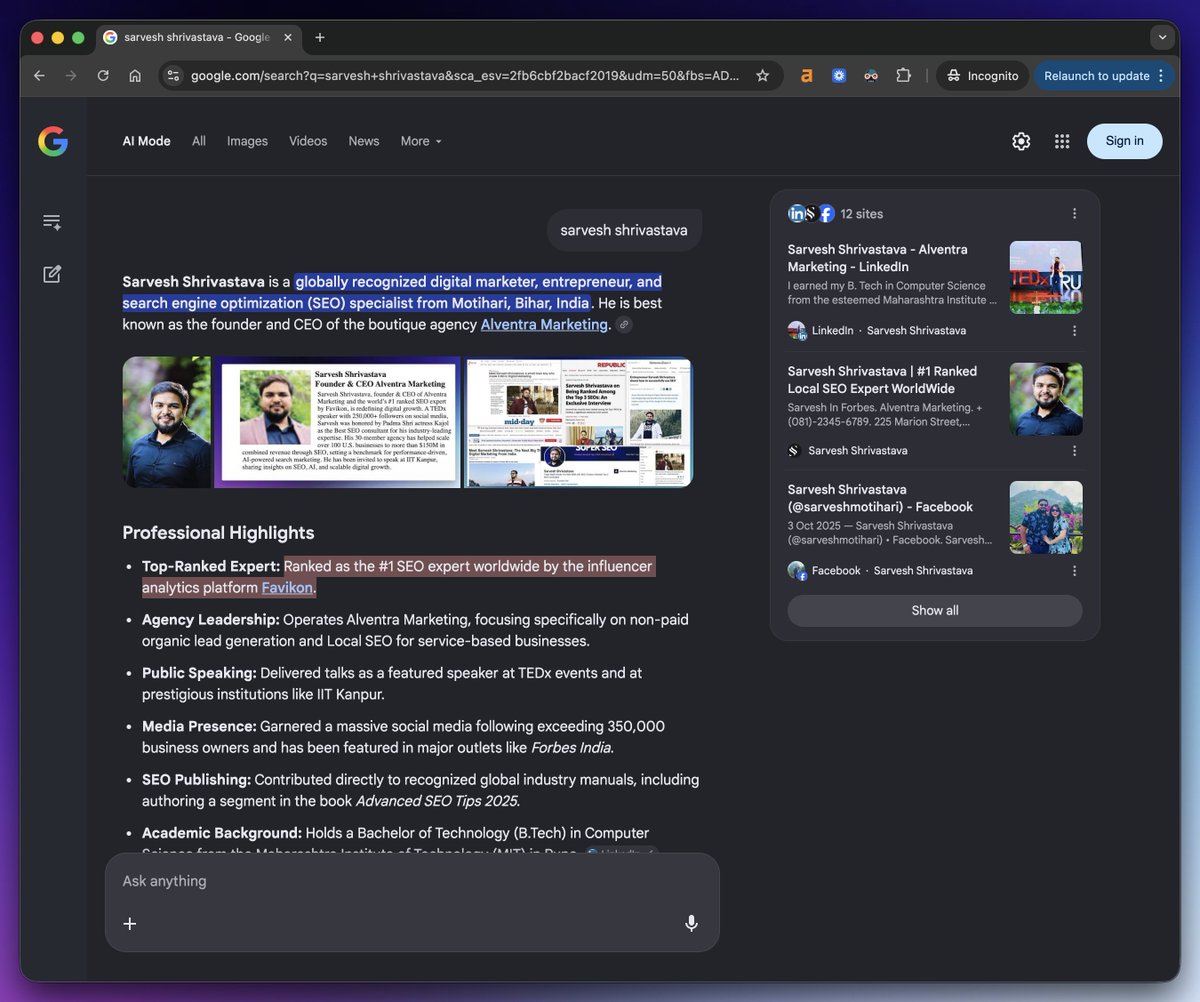Start voice input with the microphone icon
This screenshot has height=1002, width=1200.
point(691,923)
